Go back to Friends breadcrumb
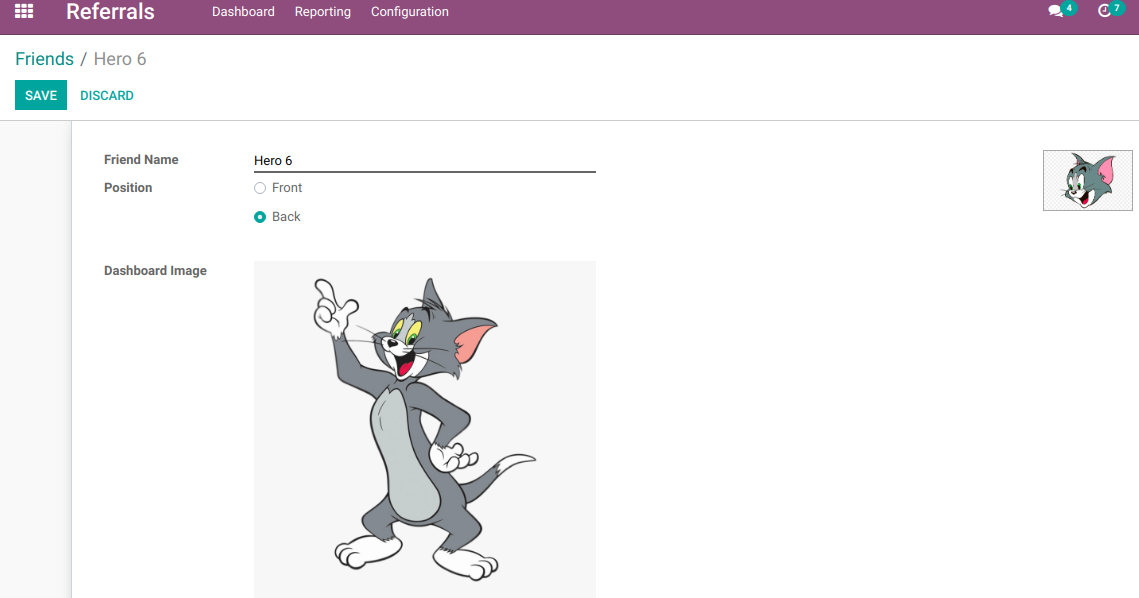Image resolution: width=1139 pixels, height=598 pixels. click(44, 59)
